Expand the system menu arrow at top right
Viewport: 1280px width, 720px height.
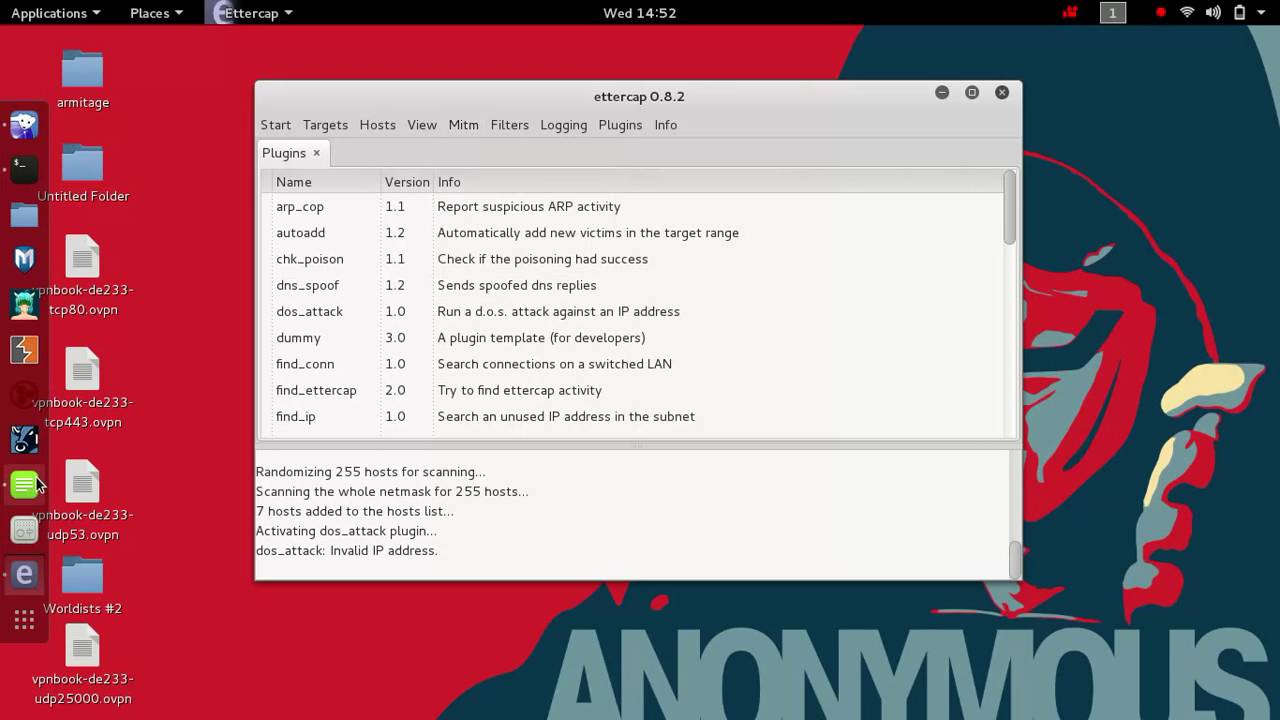tap(1263, 13)
